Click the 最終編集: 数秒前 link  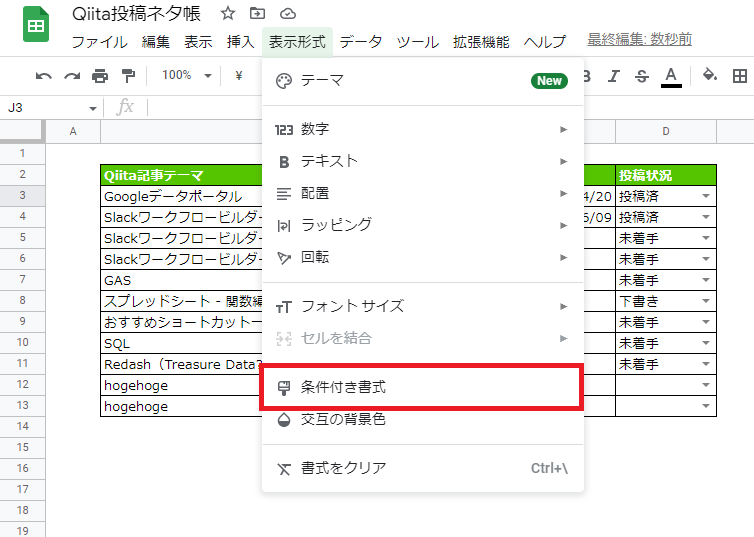[639, 39]
